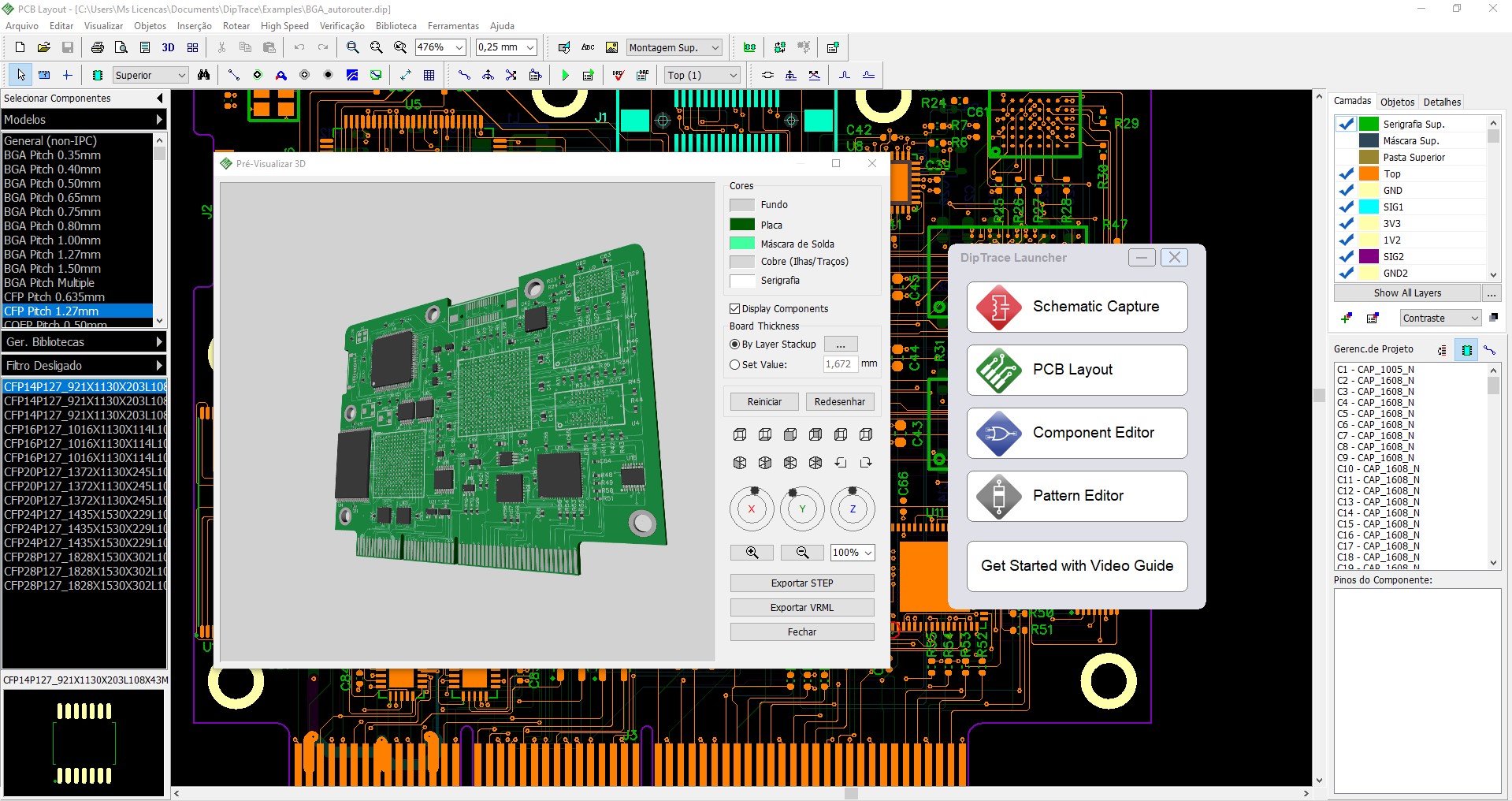1512x801 pixels.
Task: Open the Ferramentas menu
Action: [x=453, y=26]
